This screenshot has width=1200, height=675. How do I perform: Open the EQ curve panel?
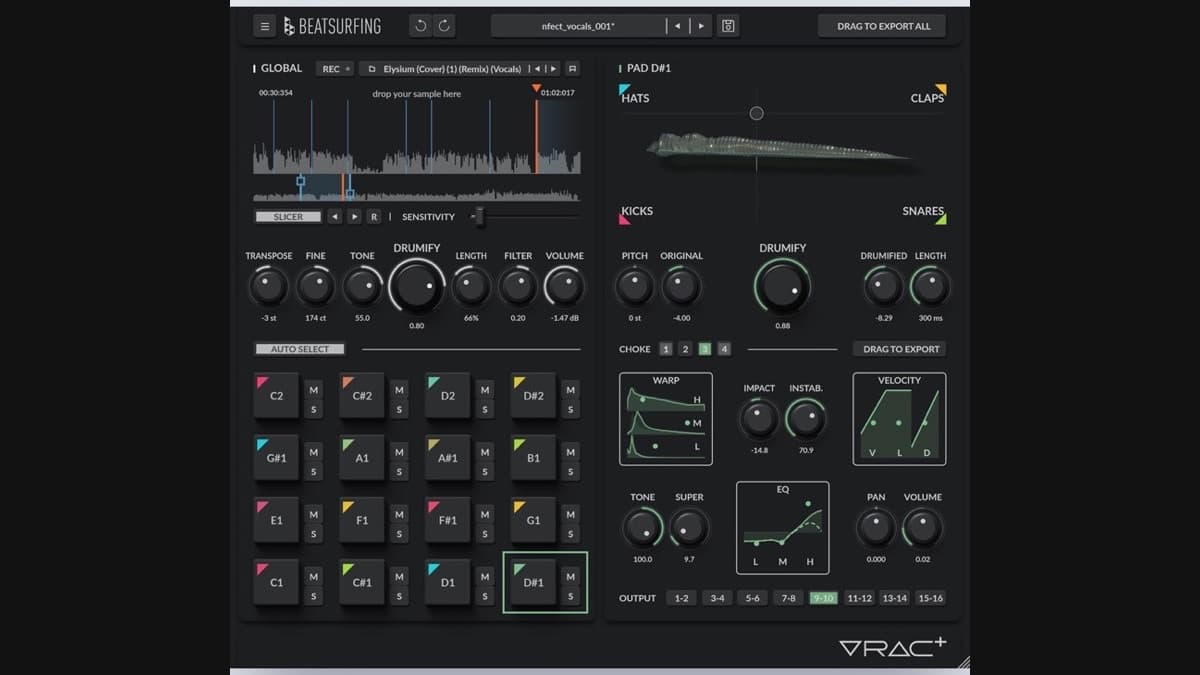tap(783, 528)
